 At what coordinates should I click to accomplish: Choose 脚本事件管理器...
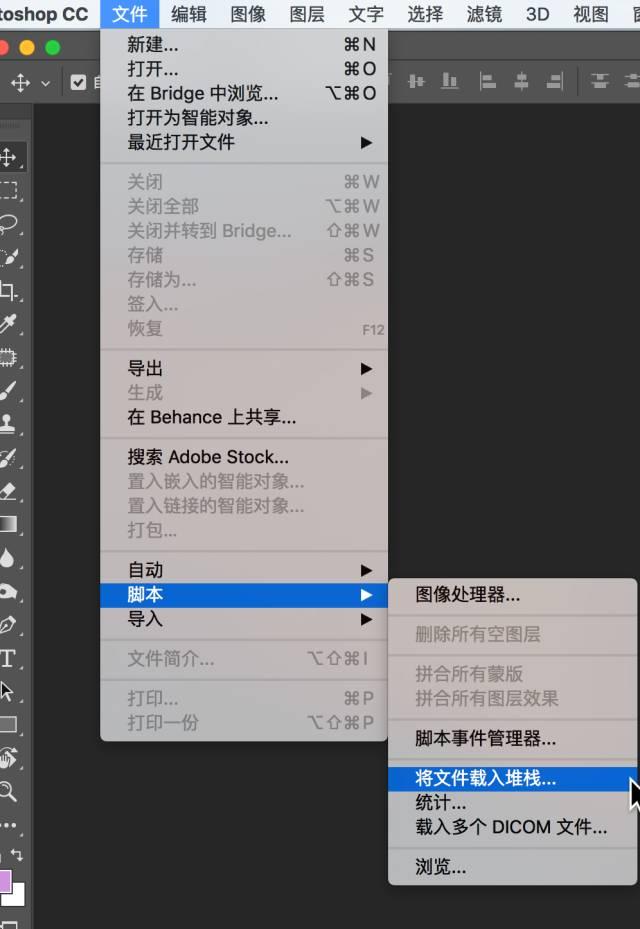click(513, 738)
